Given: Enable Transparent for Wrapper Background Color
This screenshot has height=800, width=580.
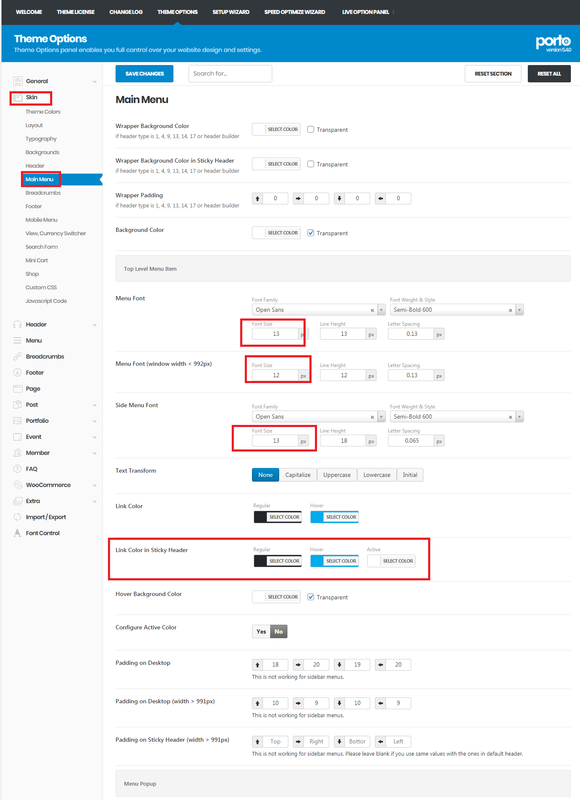Looking at the screenshot, I should (x=310, y=129).
